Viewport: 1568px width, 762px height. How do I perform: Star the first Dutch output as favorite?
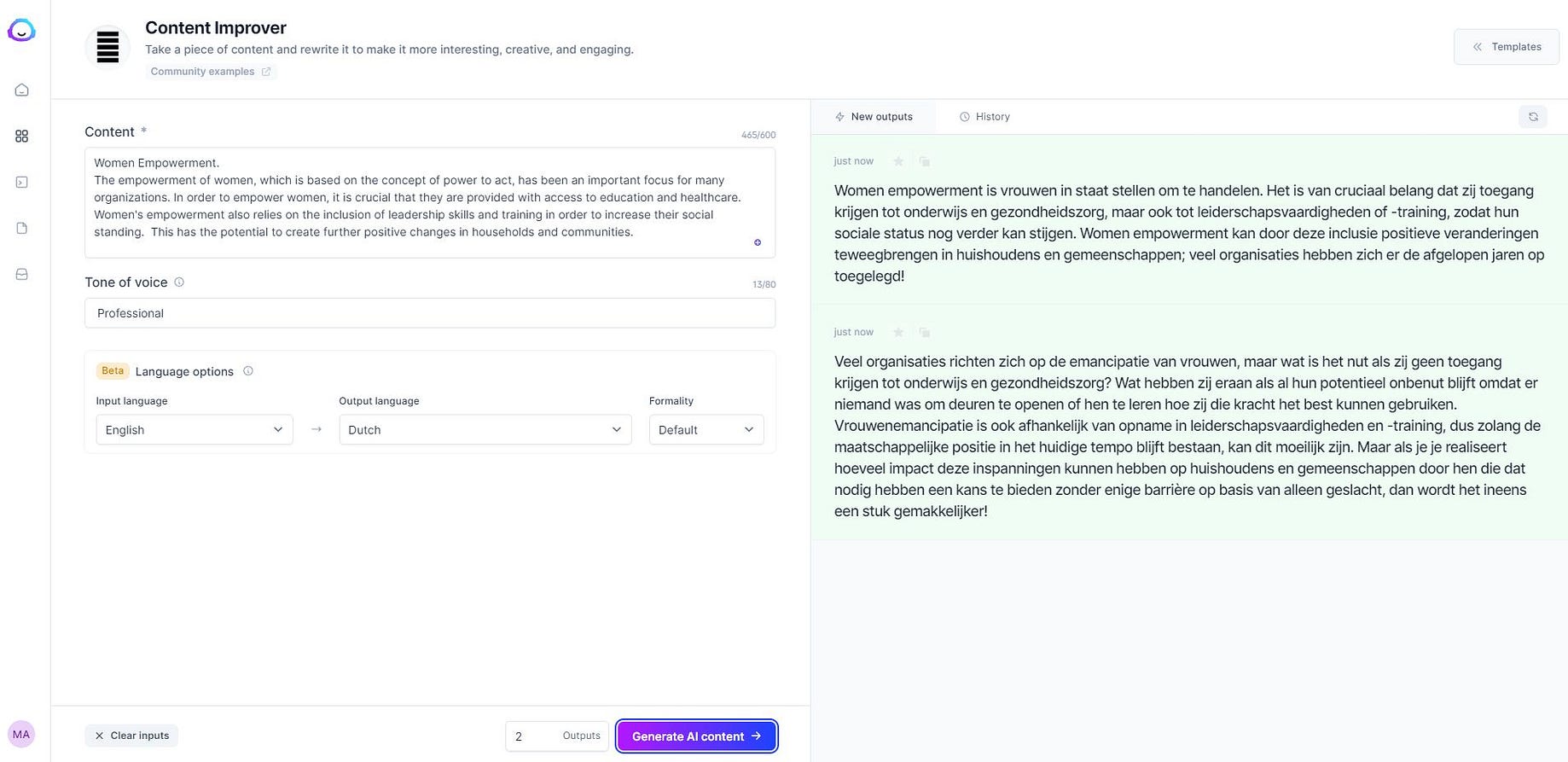click(x=898, y=161)
